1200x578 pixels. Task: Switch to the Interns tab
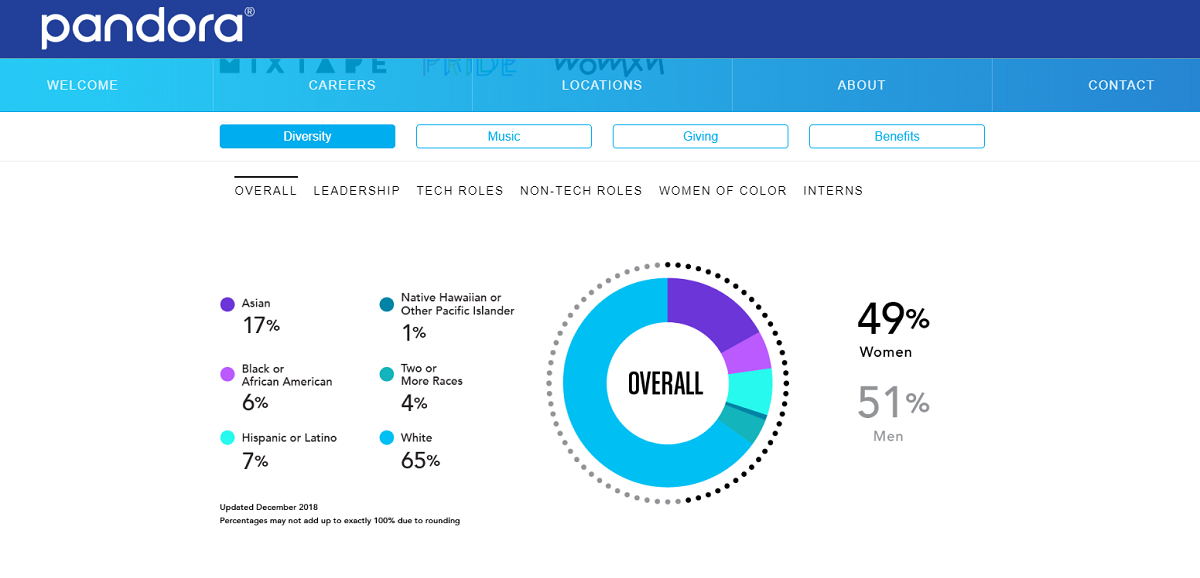pos(833,190)
